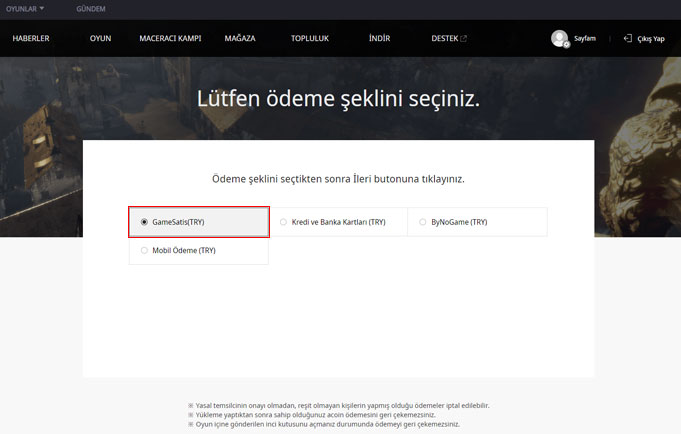The height and width of the screenshot is (434, 681).
Task: Open the OYUN menu item
Action: coord(100,39)
